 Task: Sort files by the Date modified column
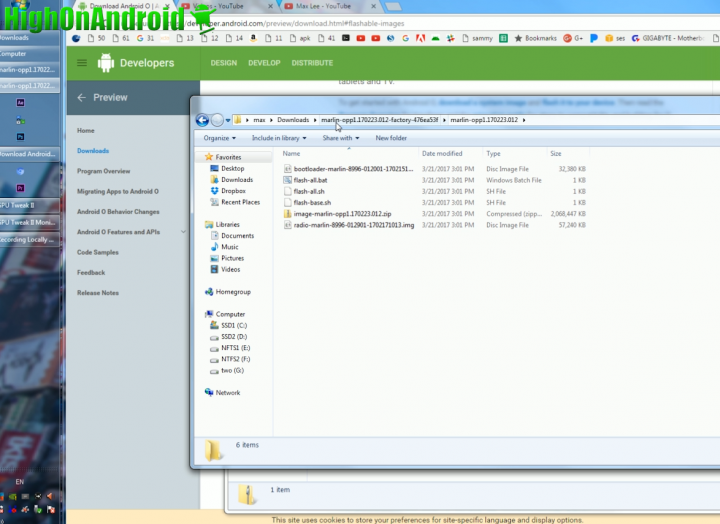pos(442,154)
